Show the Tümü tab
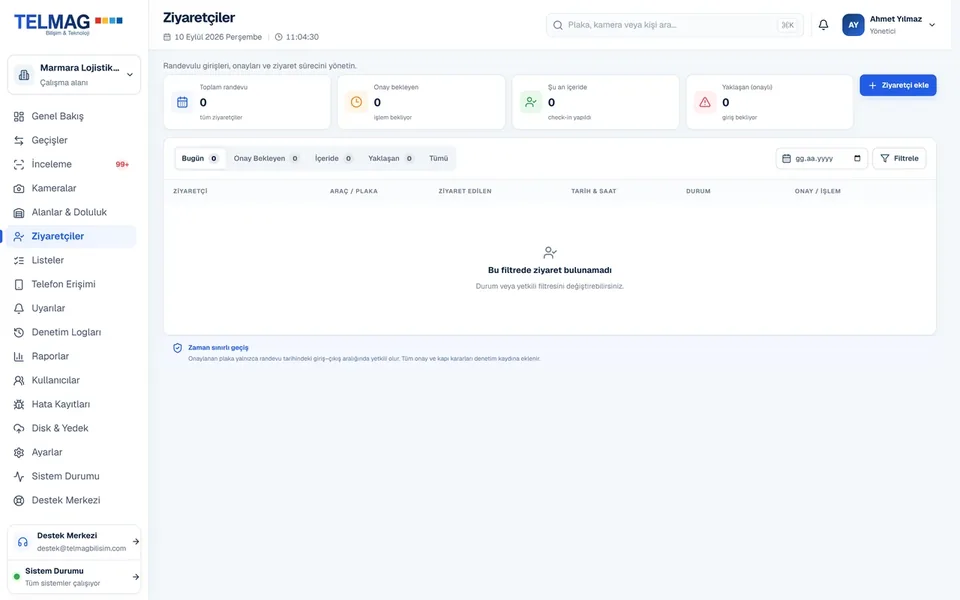Viewport: 960px width, 600px height. coord(438,159)
